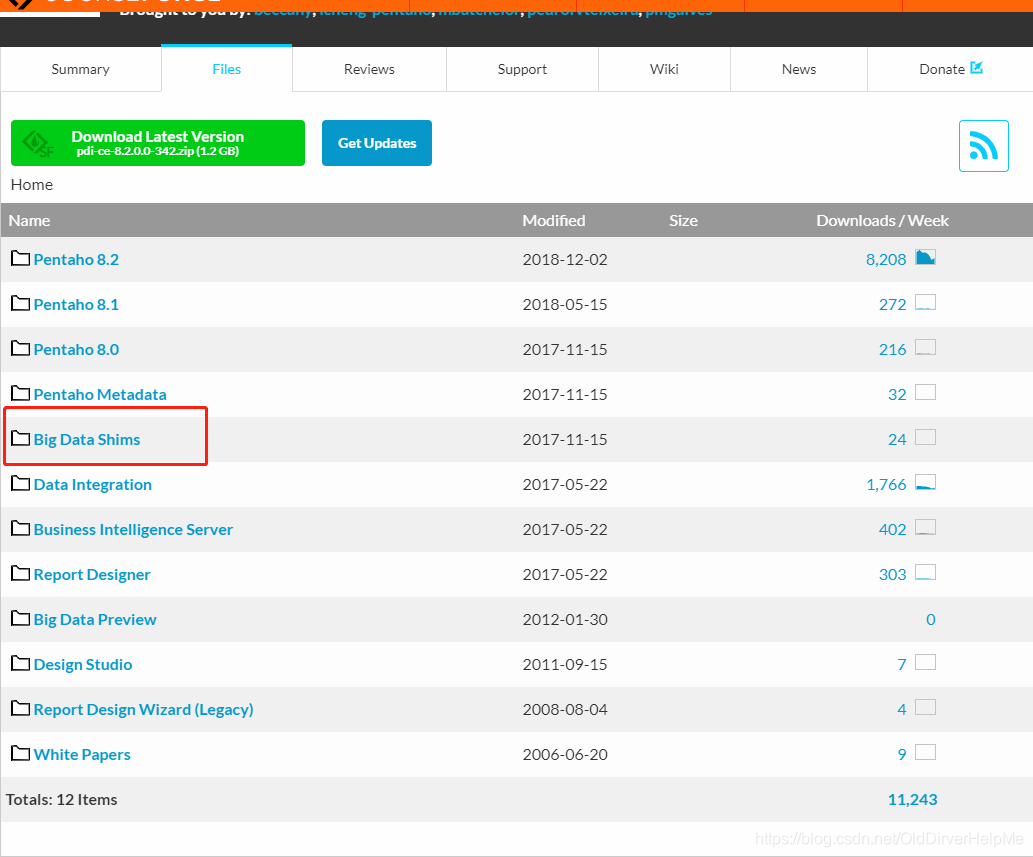Click the 11,243 total downloads count
The height and width of the screenshot is (857, 1033).
point(912,800)
